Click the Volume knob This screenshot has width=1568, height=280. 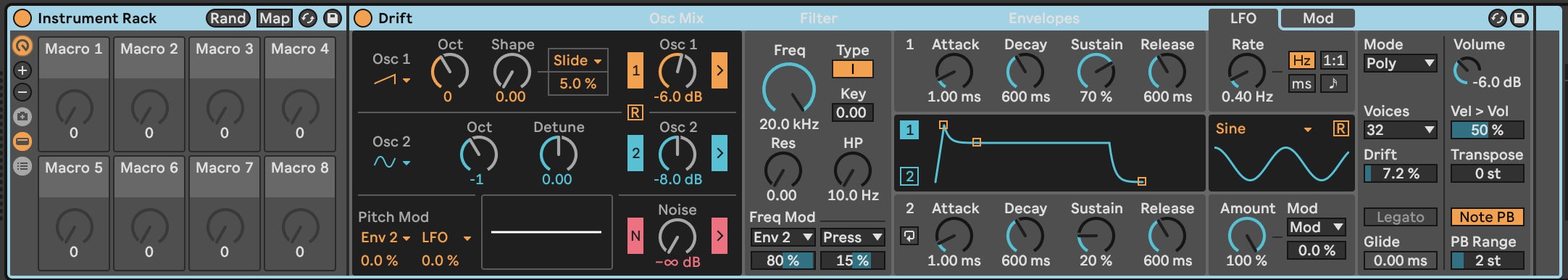click(1467, 70)
